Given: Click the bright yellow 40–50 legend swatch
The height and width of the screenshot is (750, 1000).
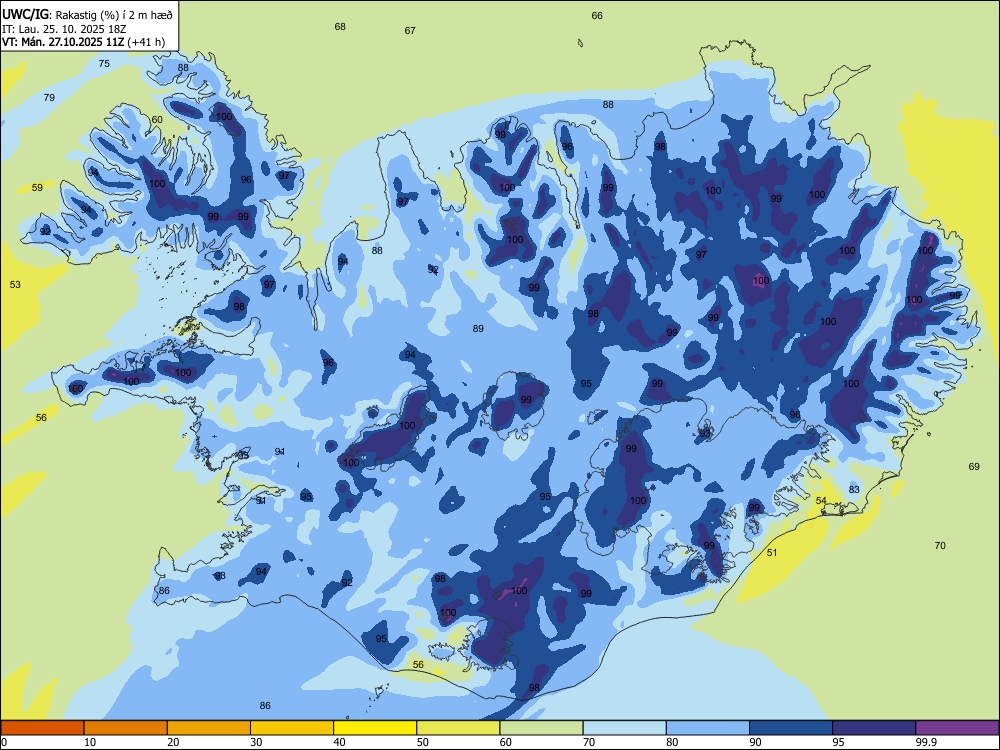Looking at the screenshot, I should [375, 728].
